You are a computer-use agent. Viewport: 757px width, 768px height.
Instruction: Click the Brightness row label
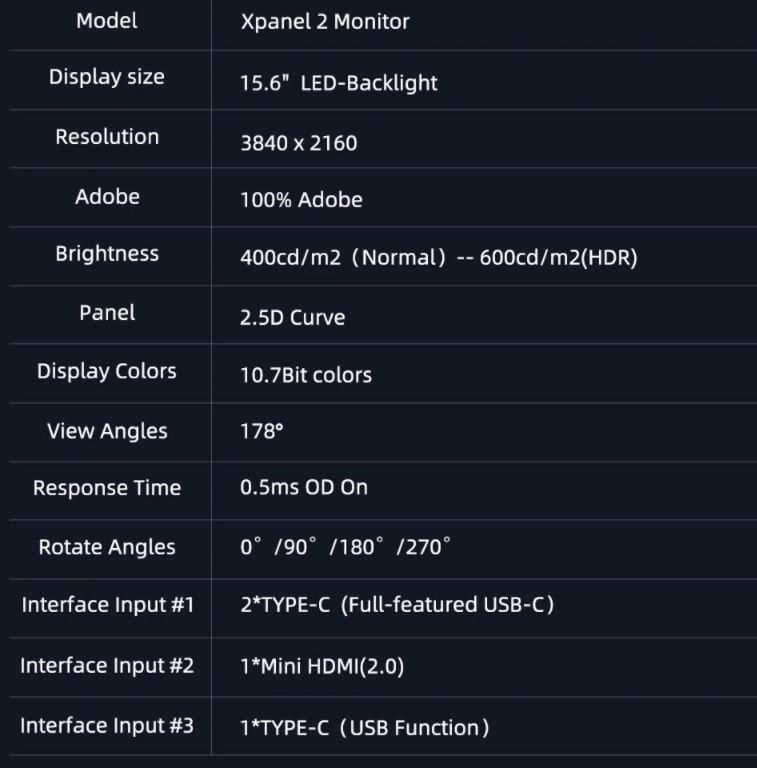click(x=107, y=254)
